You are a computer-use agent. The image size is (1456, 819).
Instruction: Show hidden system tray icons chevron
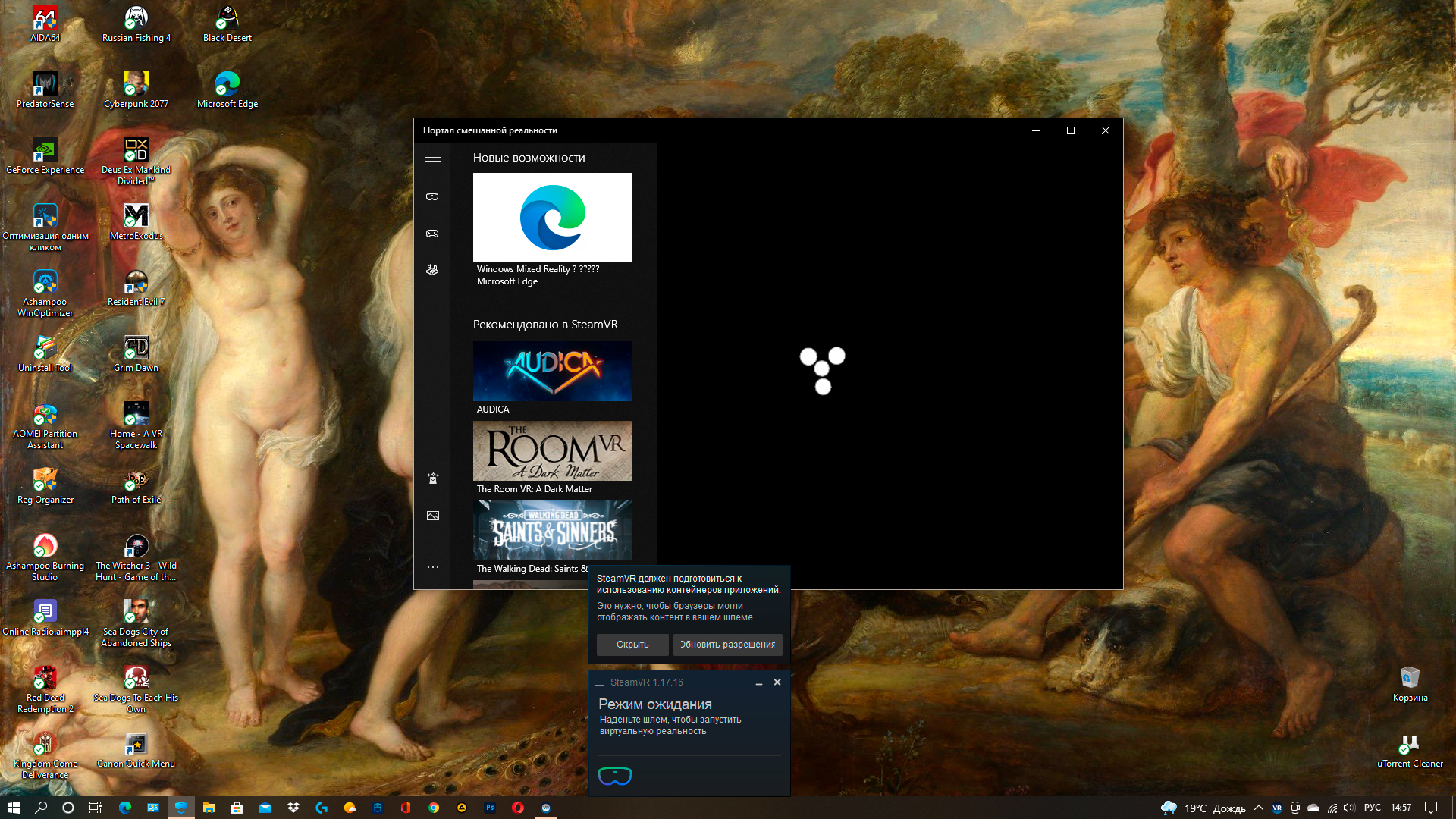click(x=1259, y=808)
